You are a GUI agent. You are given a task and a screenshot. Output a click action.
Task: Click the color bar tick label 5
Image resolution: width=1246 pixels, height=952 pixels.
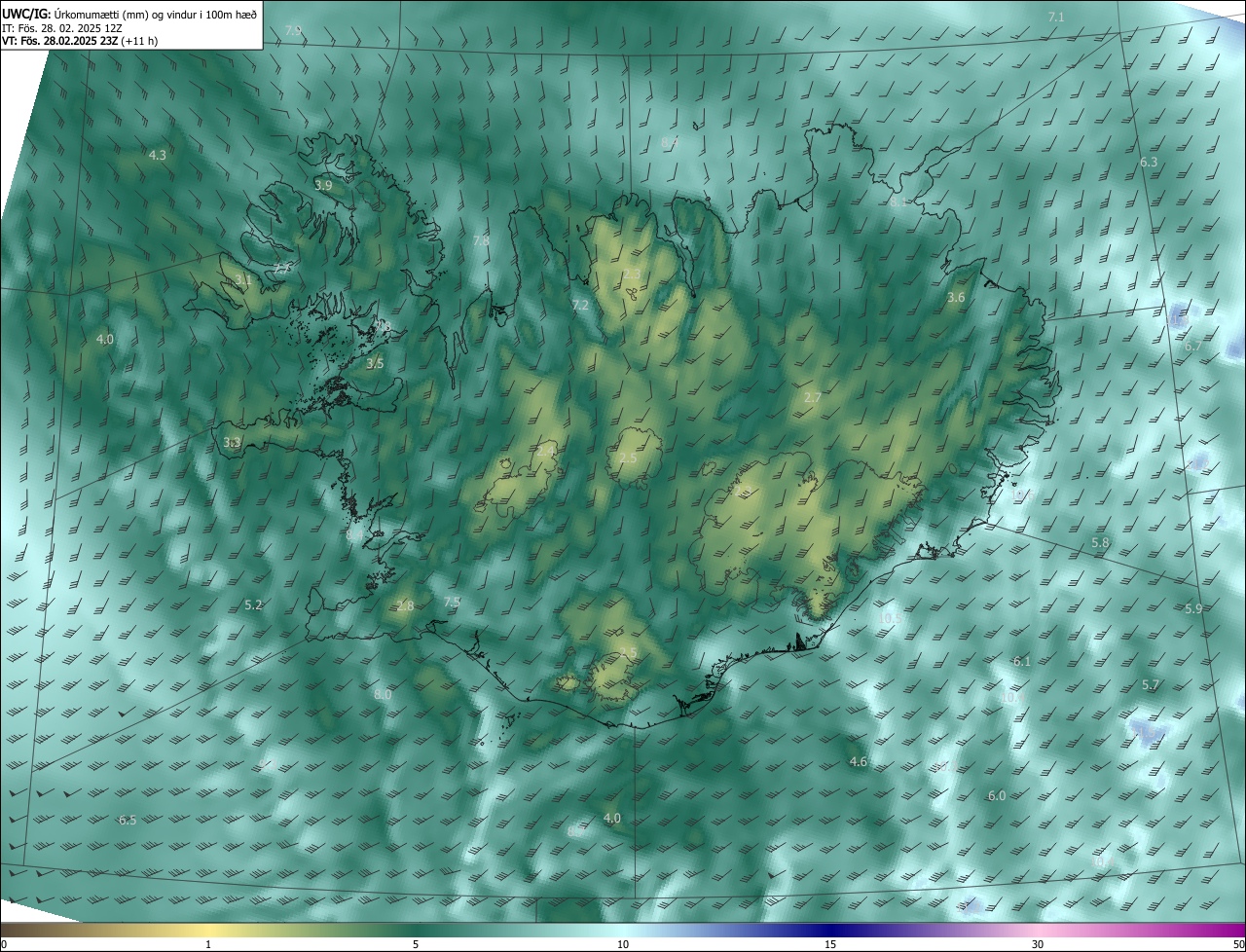(x=416, y=944)
